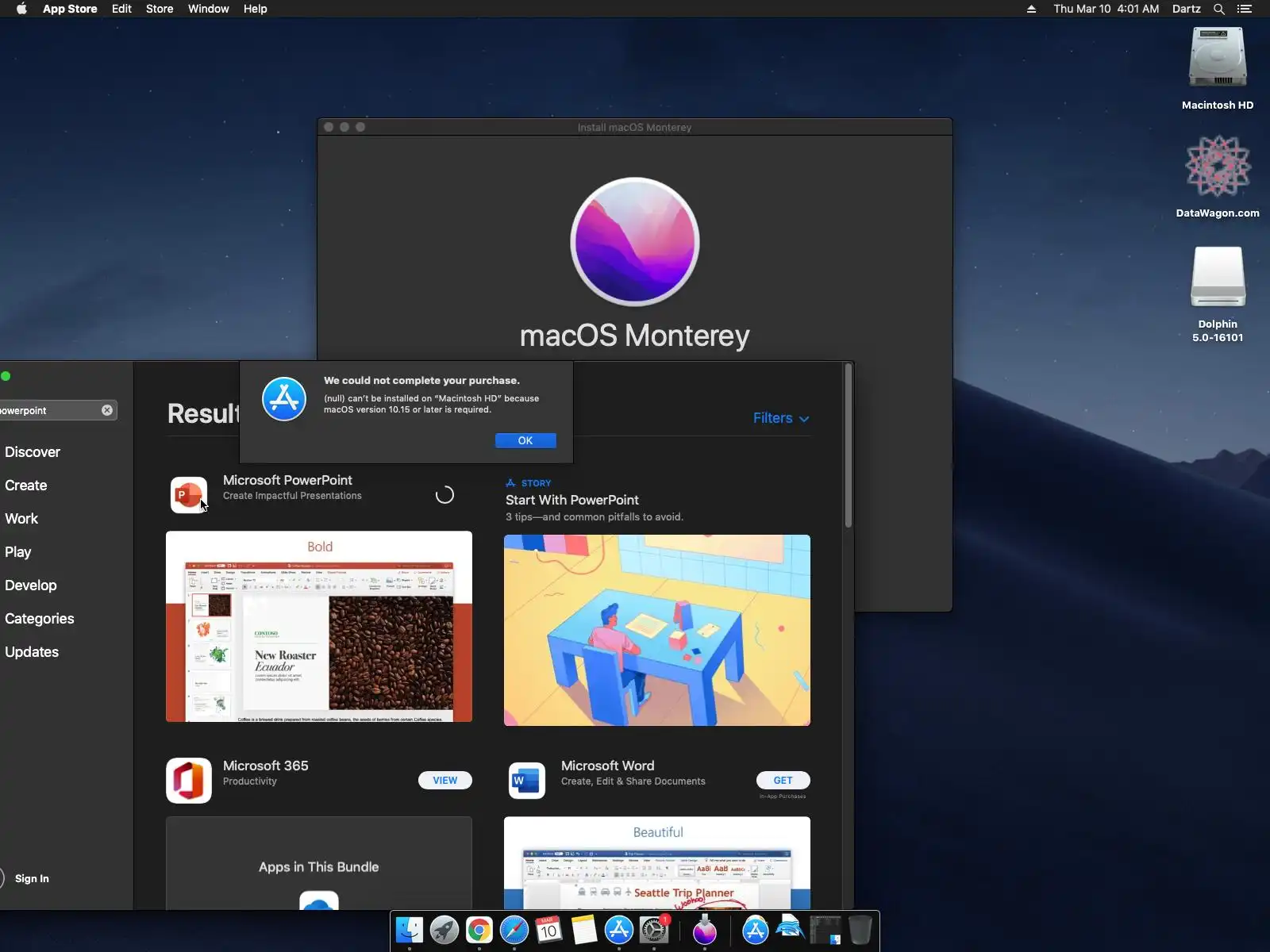This screenshot has width=1270, height=952.
Task: Open Calendar from the Dock
Action: tap(549, 930)
